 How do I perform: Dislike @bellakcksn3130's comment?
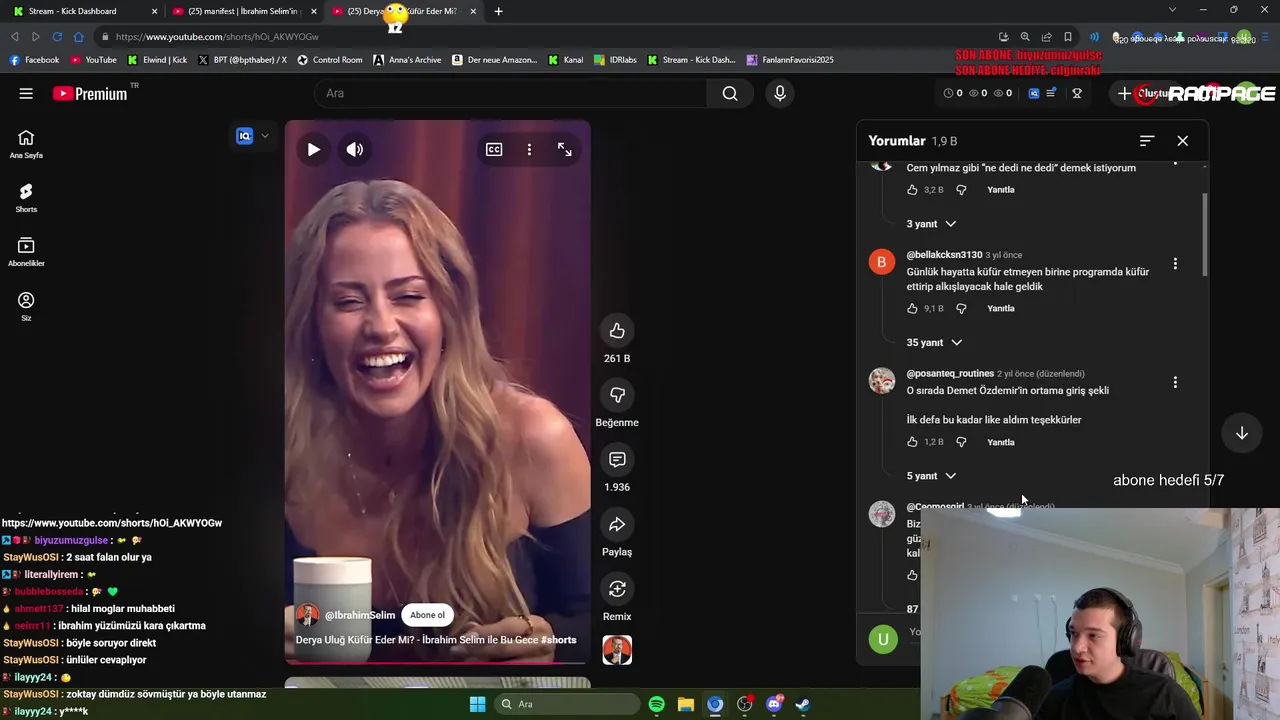pyautogui.click(x=961, y=309)
